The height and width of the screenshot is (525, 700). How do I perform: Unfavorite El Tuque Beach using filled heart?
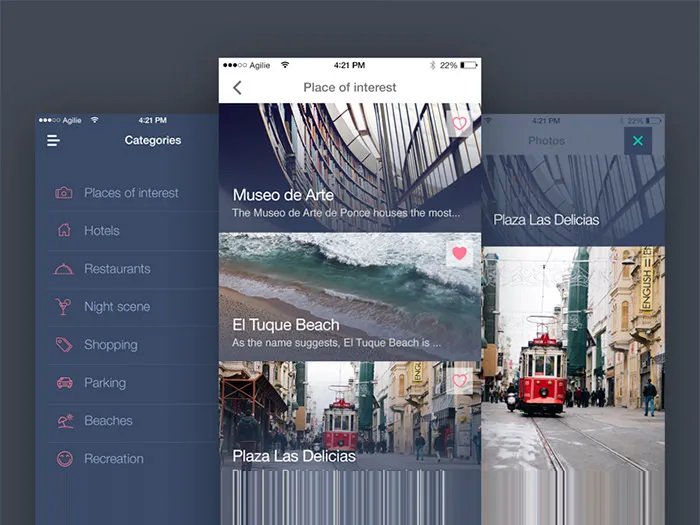pyautogui.click(x=459, y=253)
